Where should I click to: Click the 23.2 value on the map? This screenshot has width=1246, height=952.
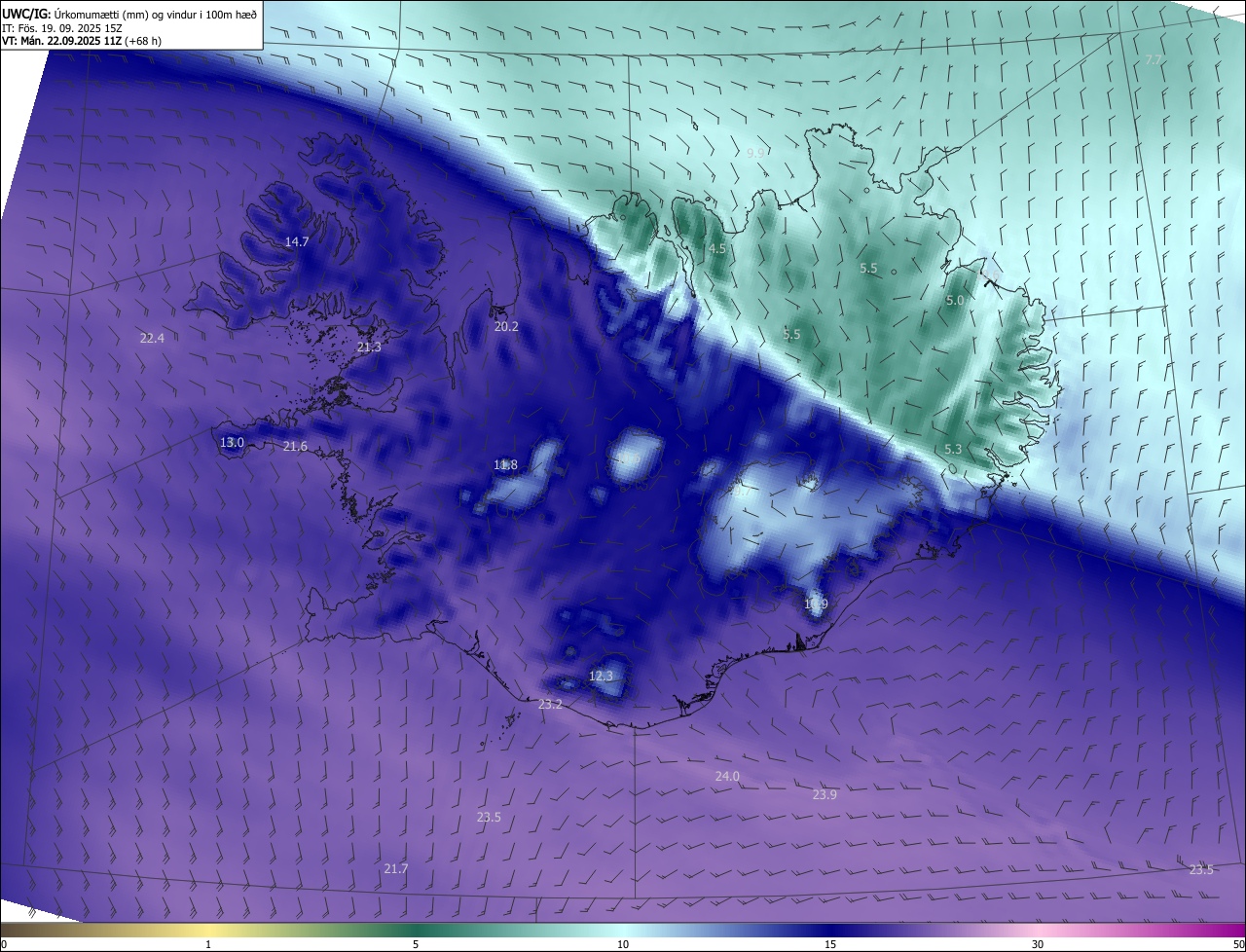tap(550, 704)
